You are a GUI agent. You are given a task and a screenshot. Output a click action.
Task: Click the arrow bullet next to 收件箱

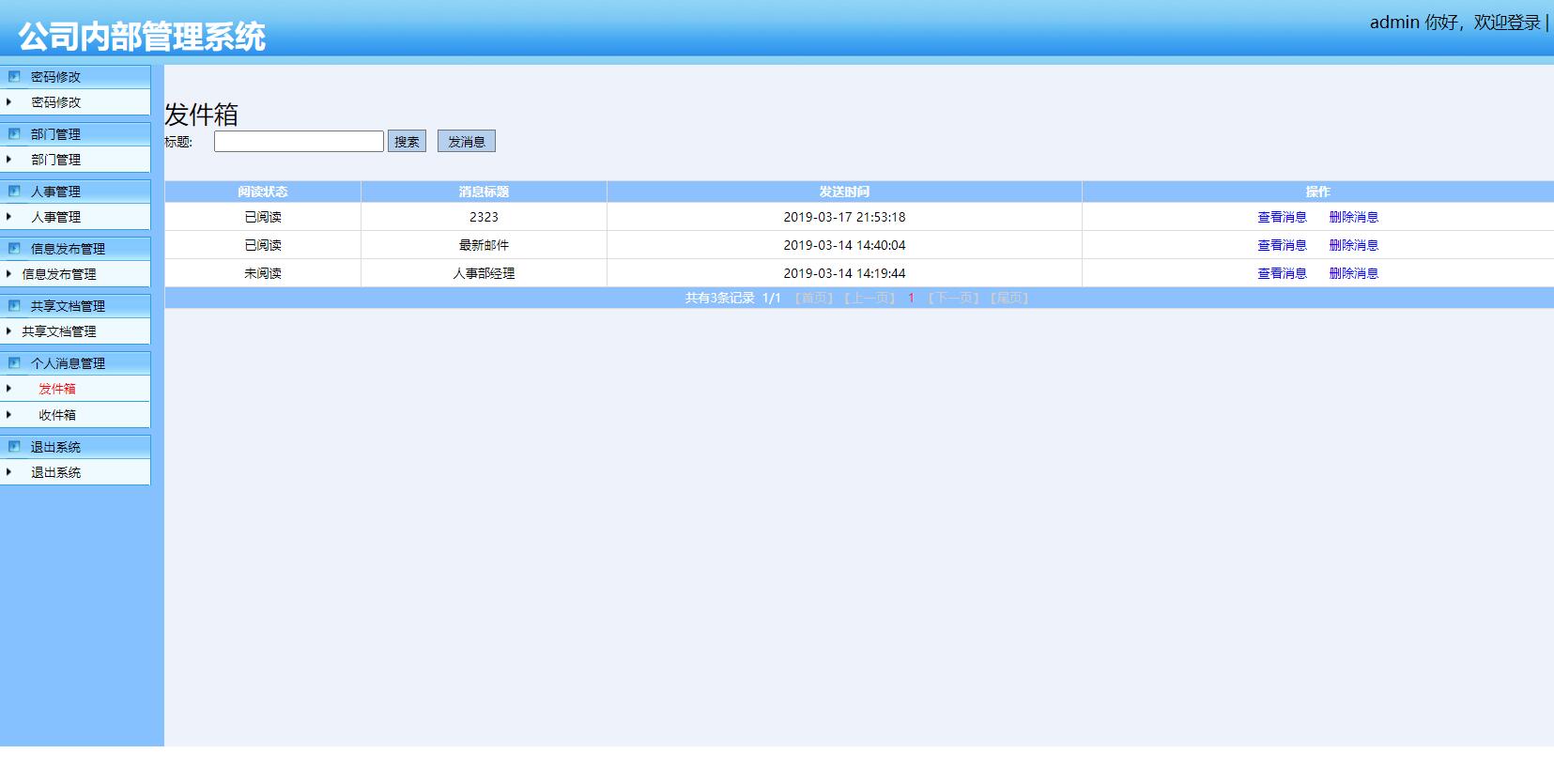coord(9,415)
